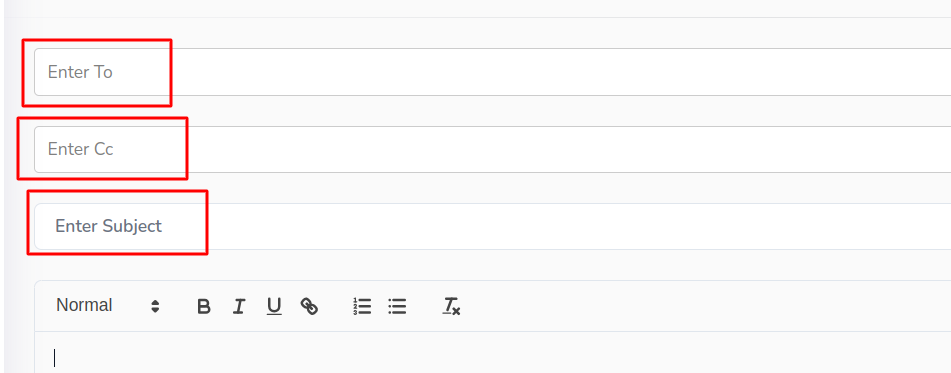
Task: Apply italic formatting using the I icon
Action: point(239,306)
